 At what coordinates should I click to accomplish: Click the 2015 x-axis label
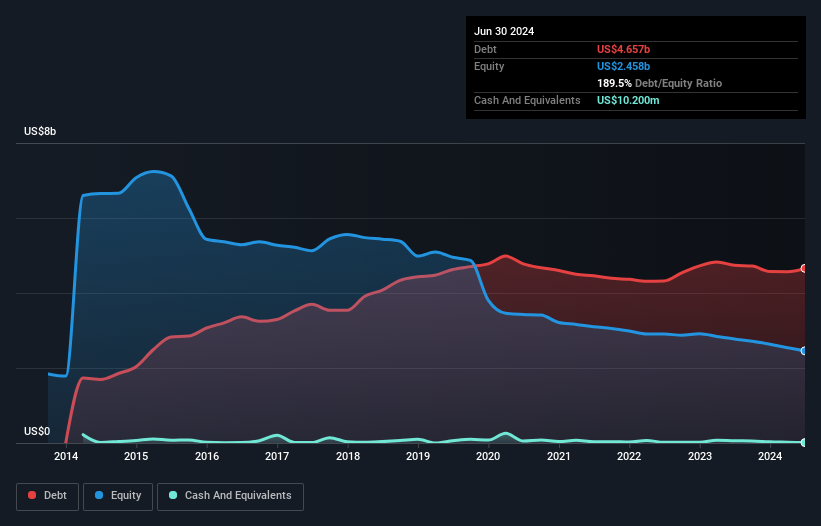tap(136, 456)
